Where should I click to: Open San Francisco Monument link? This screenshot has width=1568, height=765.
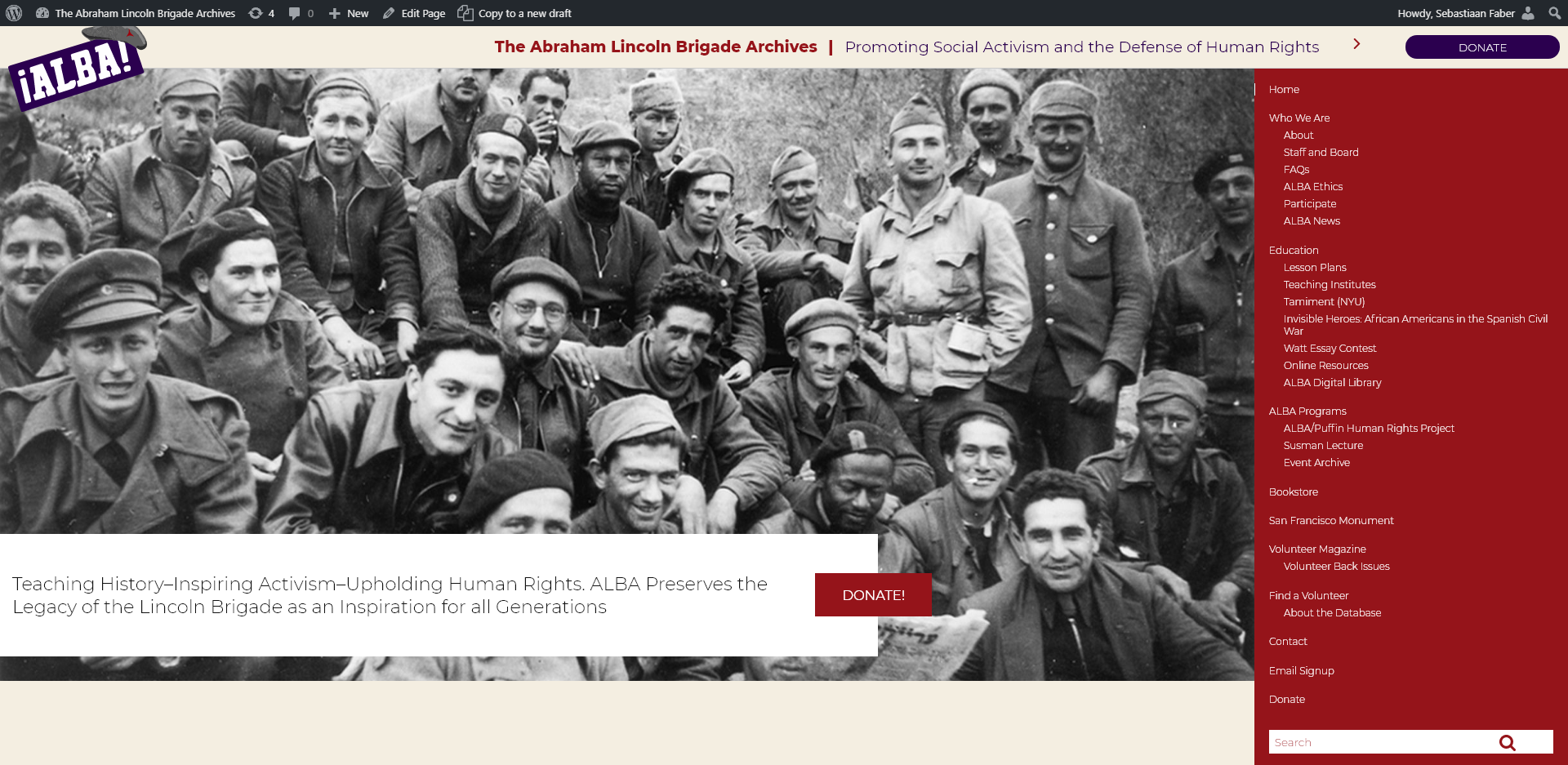1331,521
